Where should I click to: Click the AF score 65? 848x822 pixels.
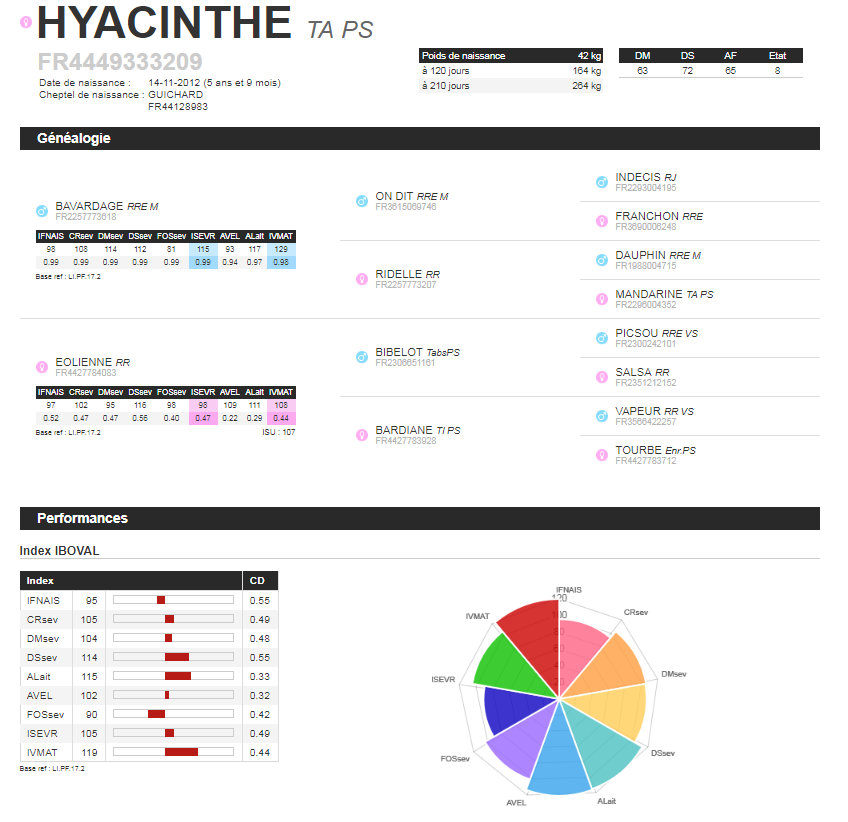pyautogui.click(x=730, y=70)
